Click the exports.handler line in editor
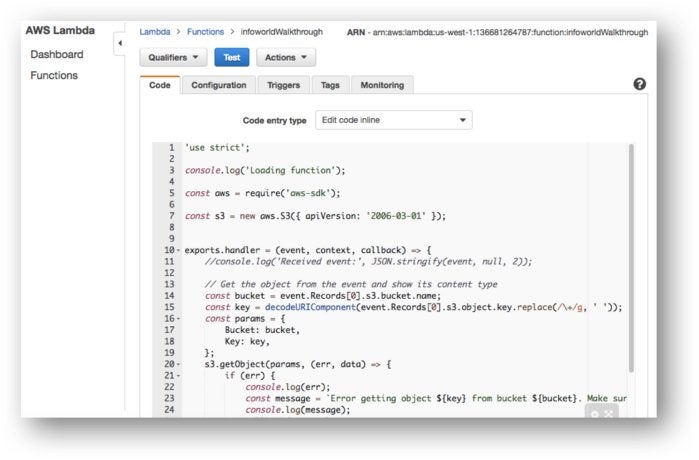 point(308,250)
